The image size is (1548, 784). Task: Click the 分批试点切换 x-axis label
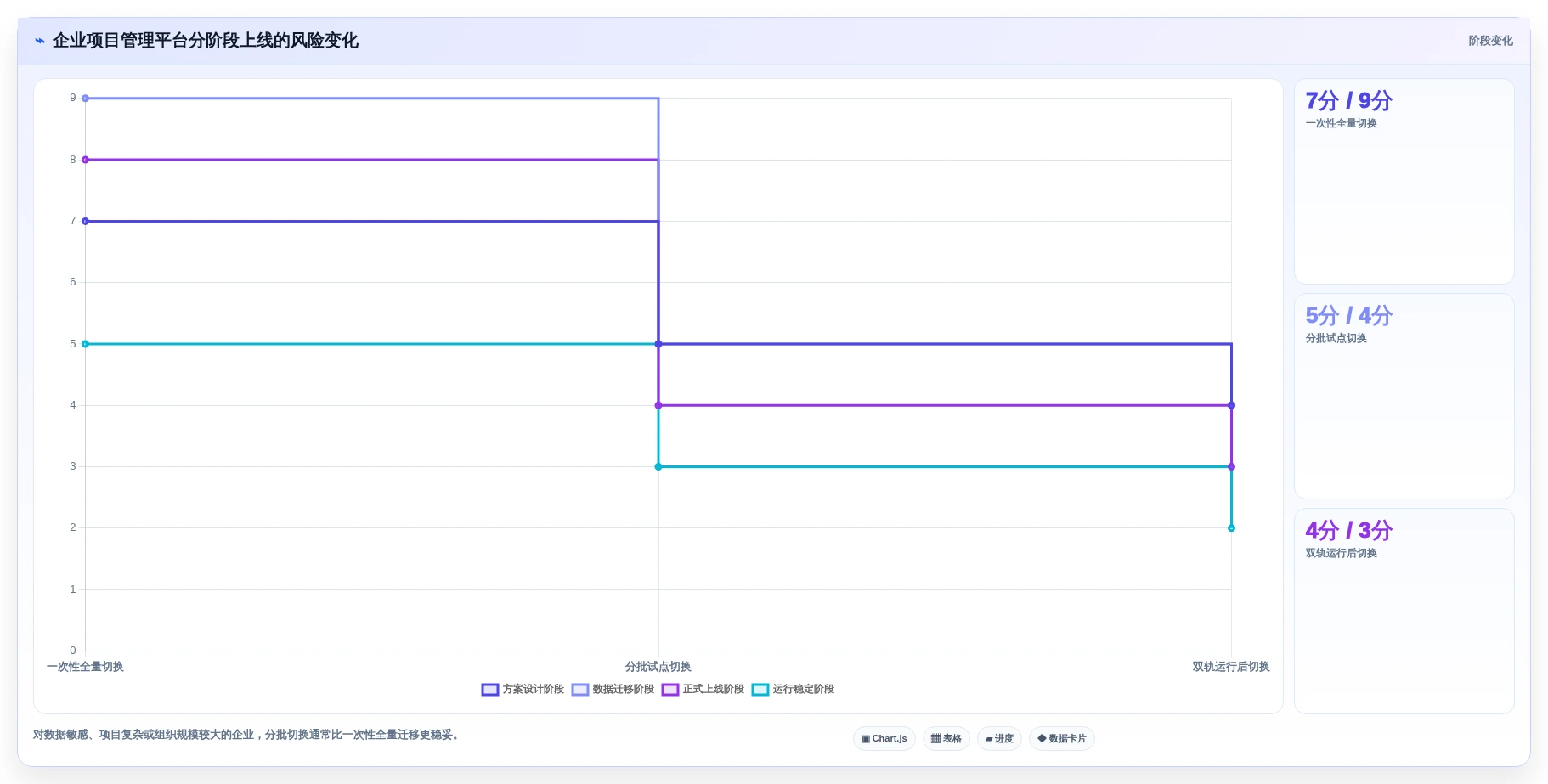tap(658, 667)
